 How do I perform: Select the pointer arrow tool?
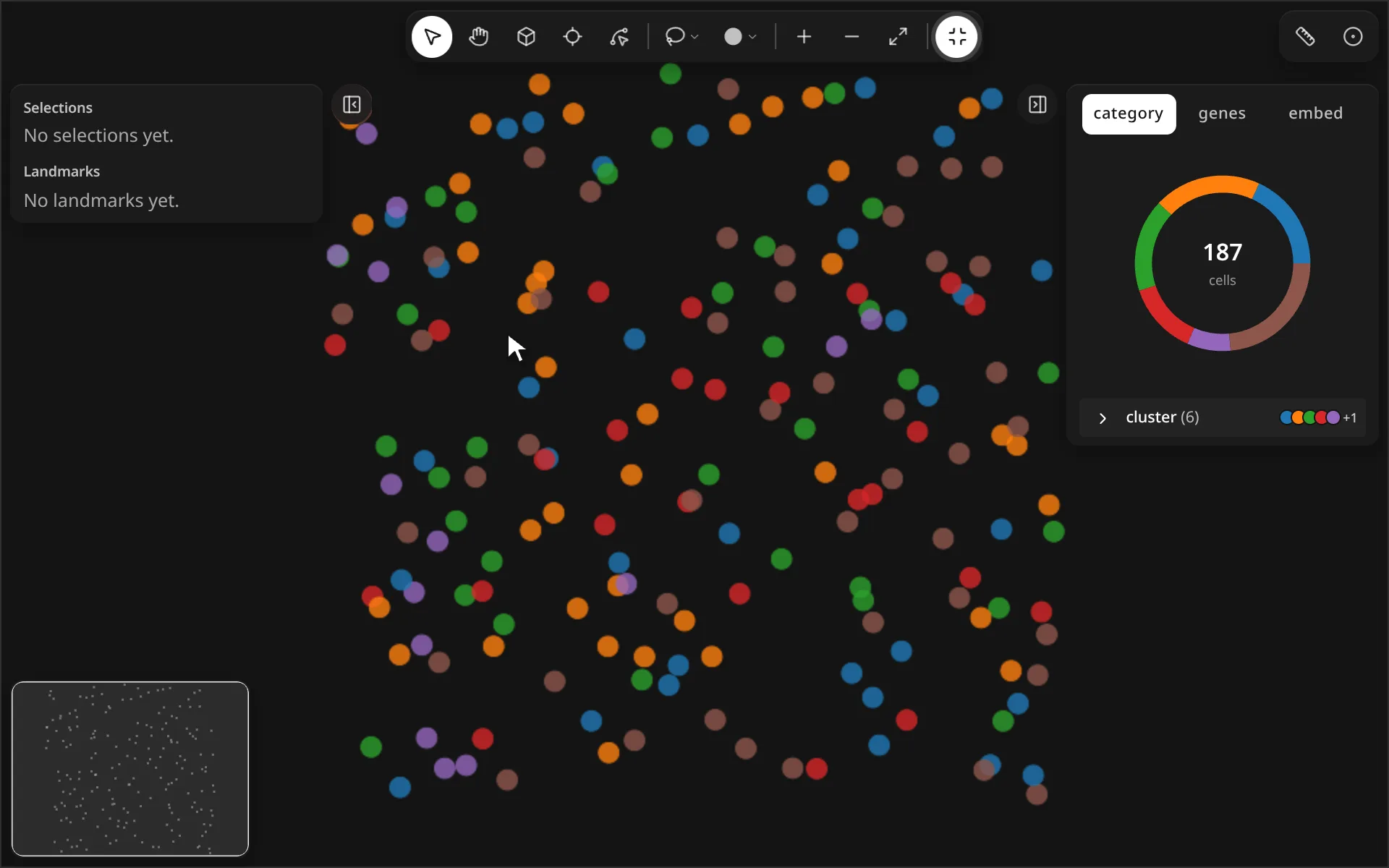[432, 37]
